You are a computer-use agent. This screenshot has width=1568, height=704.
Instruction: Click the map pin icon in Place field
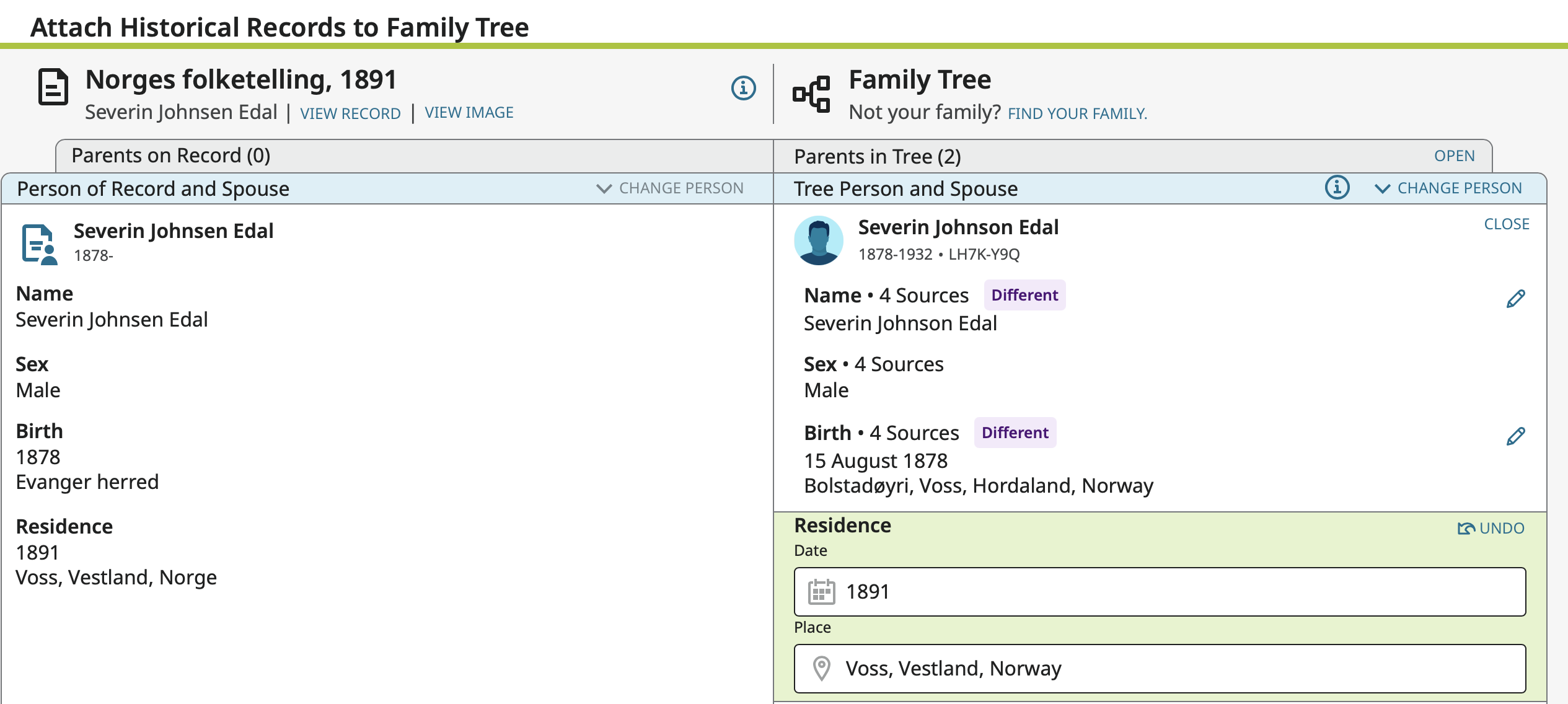point(821,669)
